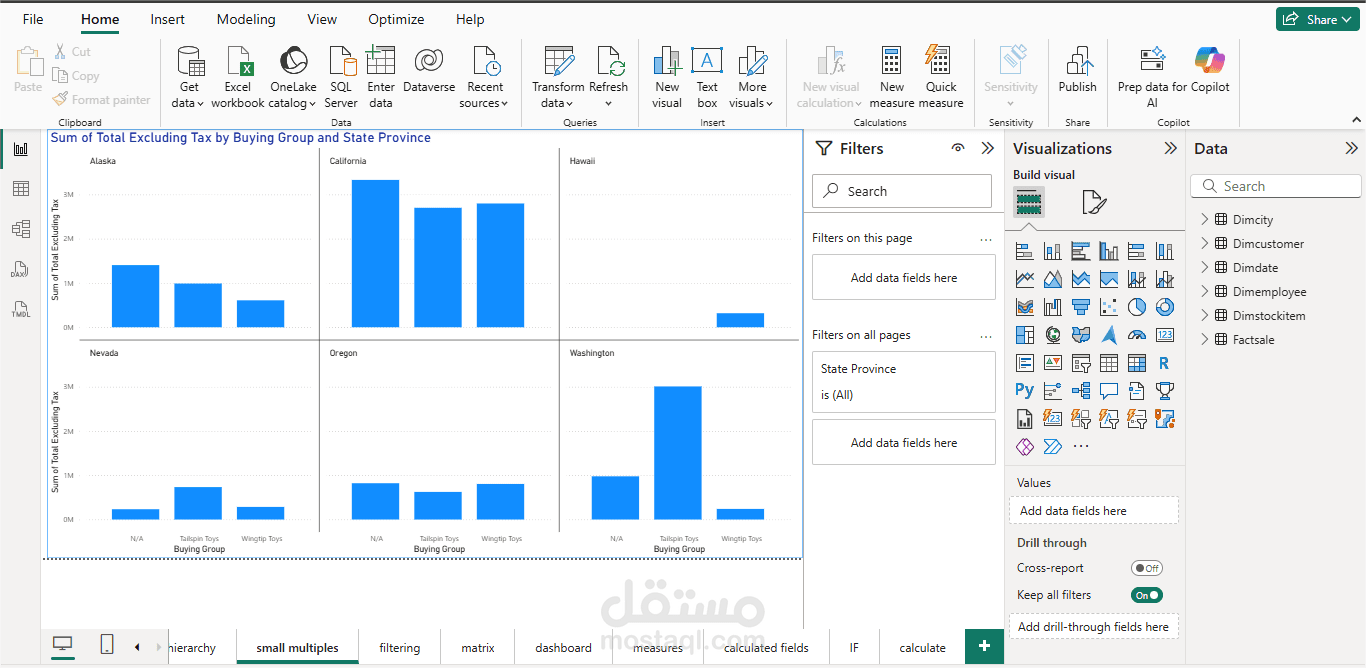Toggle Cross-report drill through switch
Viewport: 1366px width, 668px height.
coord(1147,568)
